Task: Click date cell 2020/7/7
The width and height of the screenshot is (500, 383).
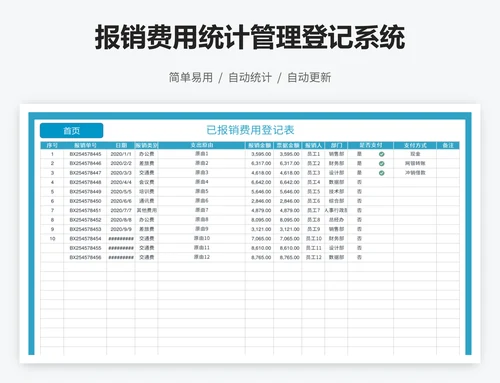Action: 121,210
